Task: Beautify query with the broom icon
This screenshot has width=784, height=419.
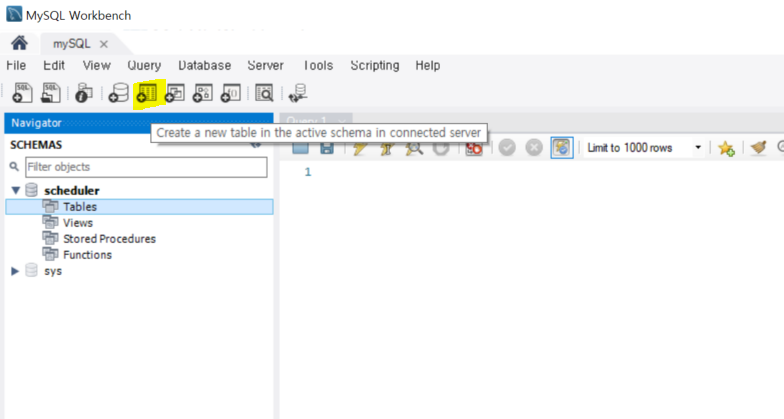Action: [x=758, y=148]
